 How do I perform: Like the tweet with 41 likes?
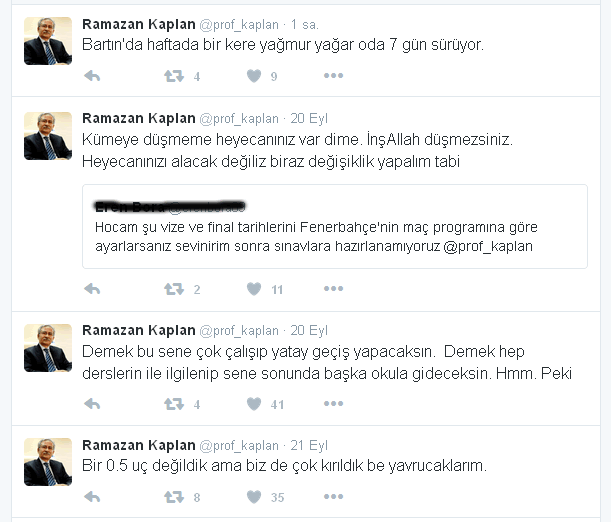click(254, 404)
